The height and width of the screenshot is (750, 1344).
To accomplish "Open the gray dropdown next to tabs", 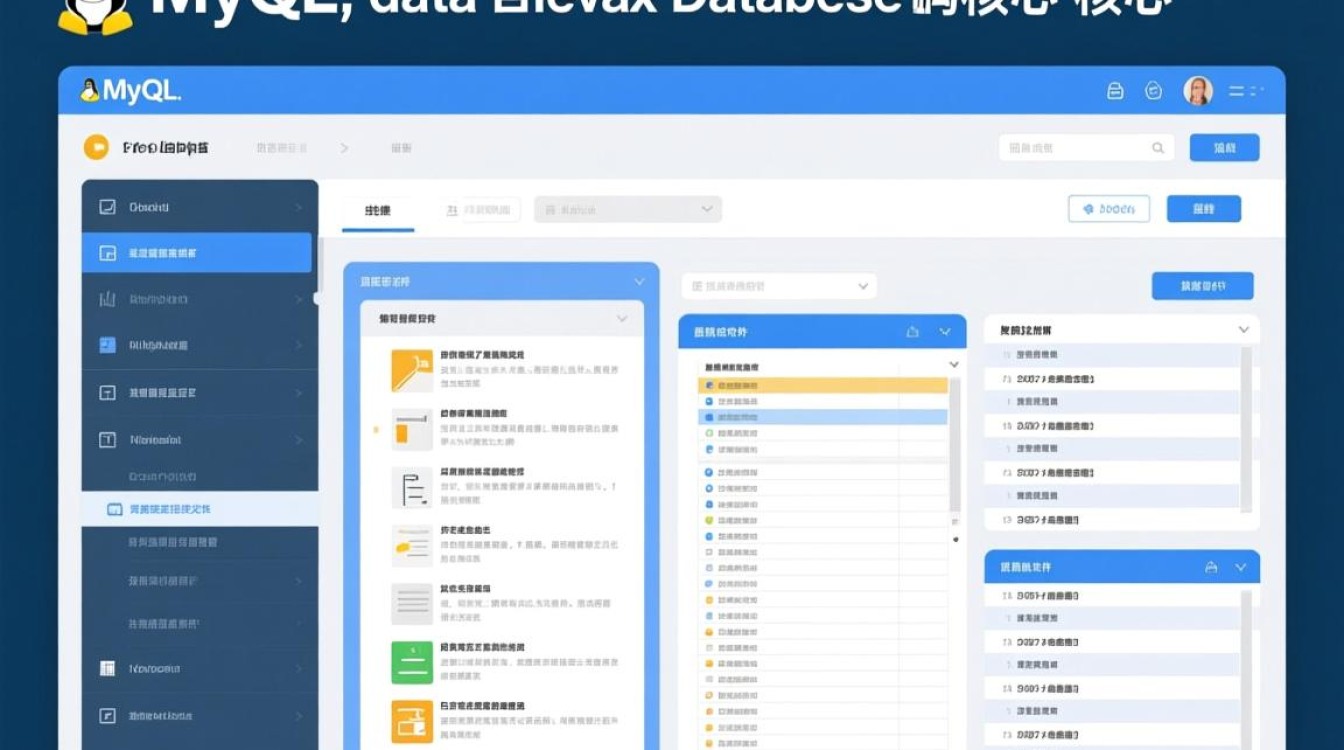I will pyautogui.click(x=627, y=209).
